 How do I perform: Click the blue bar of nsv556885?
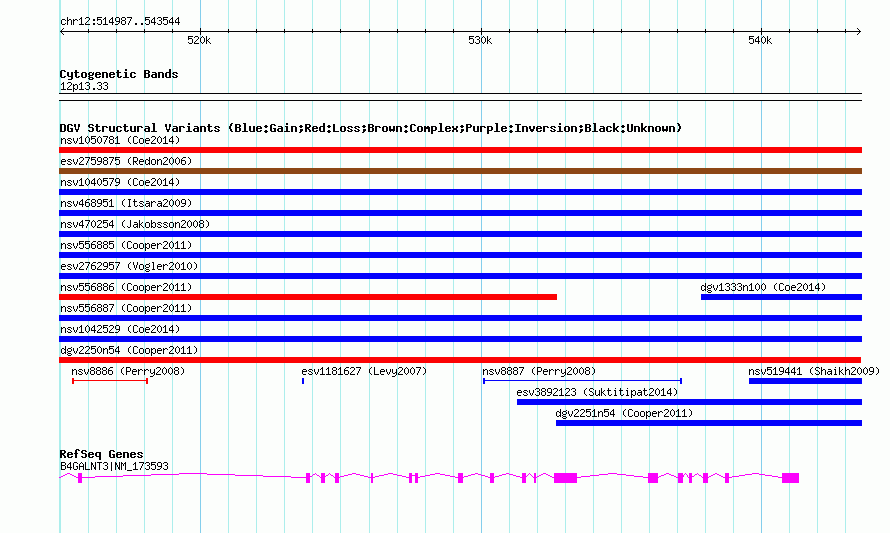(460, 255)
